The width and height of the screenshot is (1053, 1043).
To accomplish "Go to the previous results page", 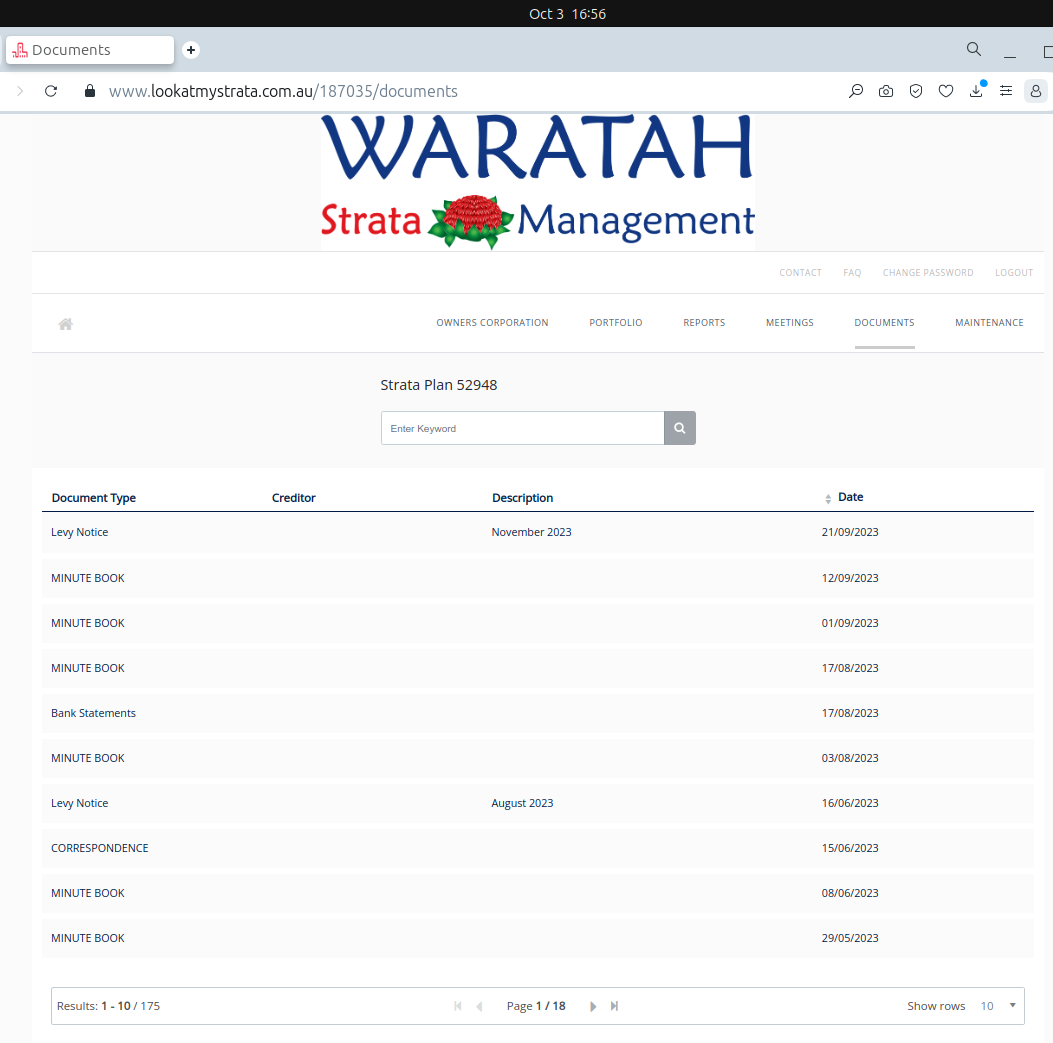I will (x=479, y=1006).
